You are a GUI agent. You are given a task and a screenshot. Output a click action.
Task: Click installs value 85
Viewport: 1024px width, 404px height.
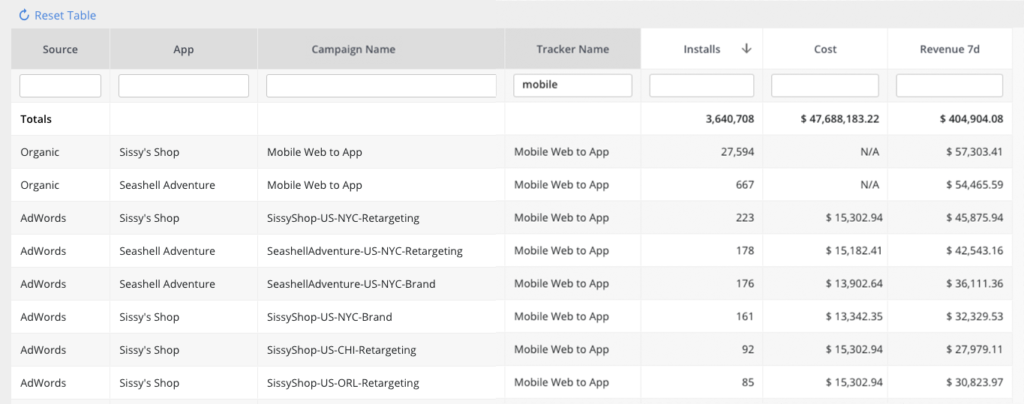pos(748,383)
